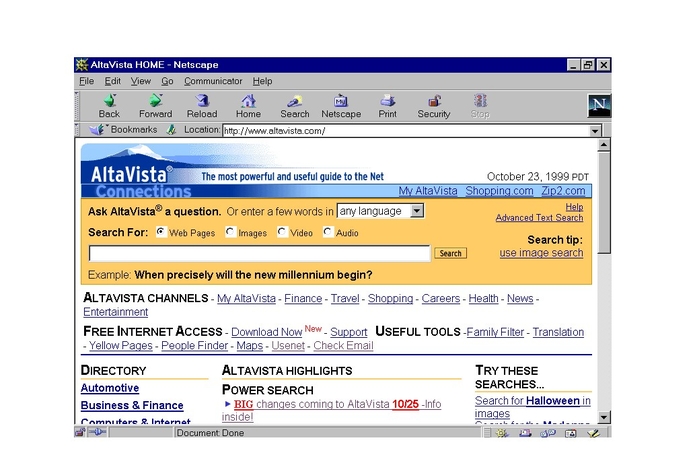The height and width of the screenshot is (461, 693).
Task: Select the Audio radio button
Action: click(x=327, y=232)
